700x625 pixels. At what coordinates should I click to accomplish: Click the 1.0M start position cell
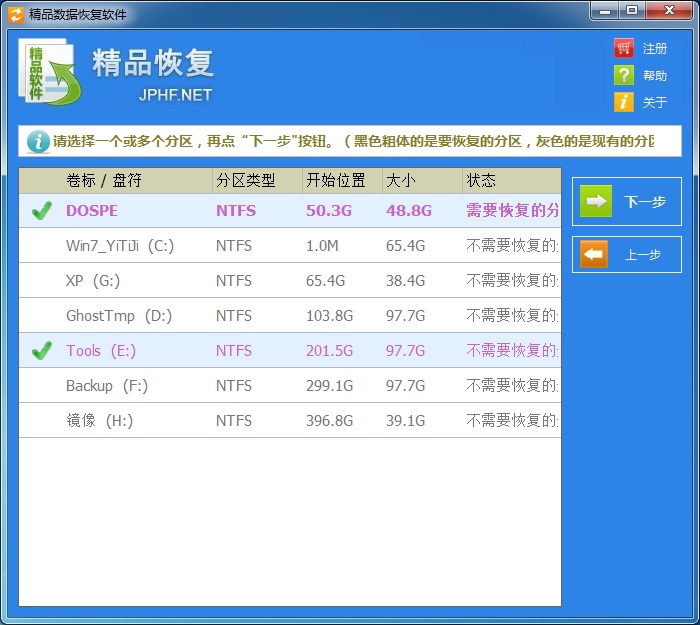pos(322,246)
